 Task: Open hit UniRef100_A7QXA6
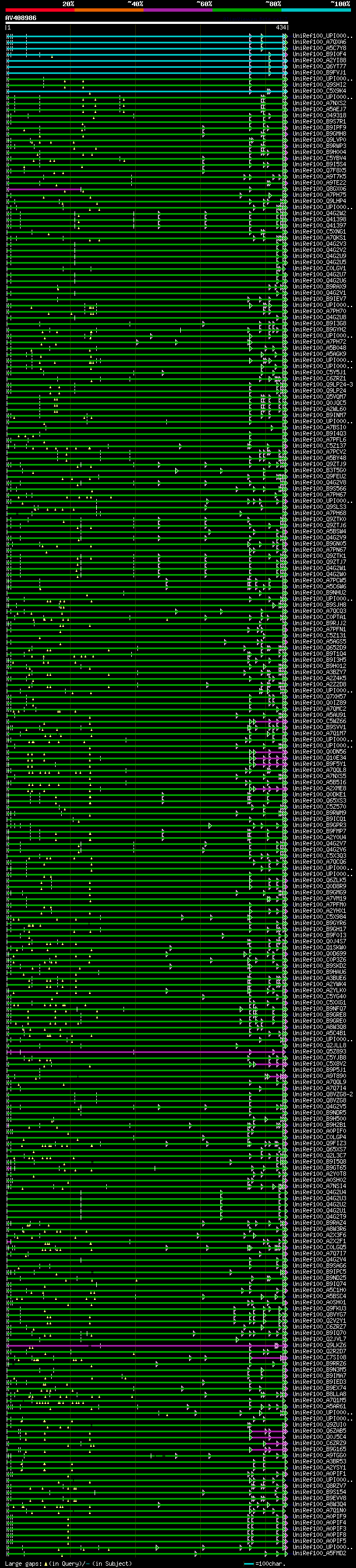319,43
